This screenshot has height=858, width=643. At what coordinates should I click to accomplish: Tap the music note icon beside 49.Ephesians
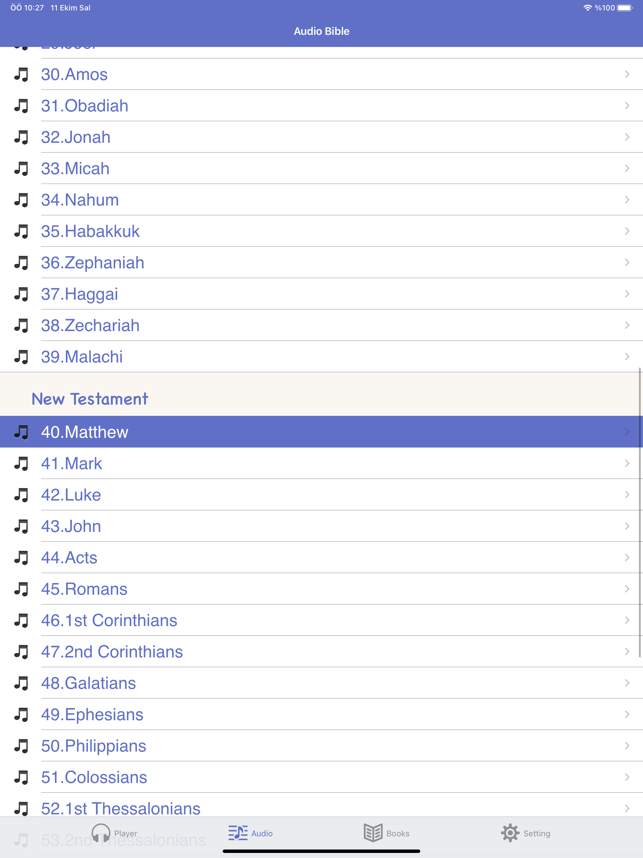[x=21, y=714]
